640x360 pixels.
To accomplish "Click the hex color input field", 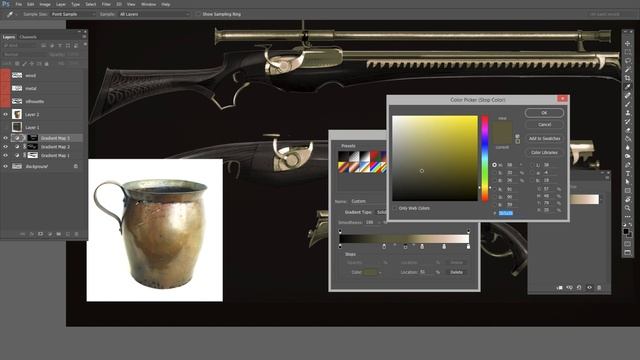I will (x=506, y=213).
